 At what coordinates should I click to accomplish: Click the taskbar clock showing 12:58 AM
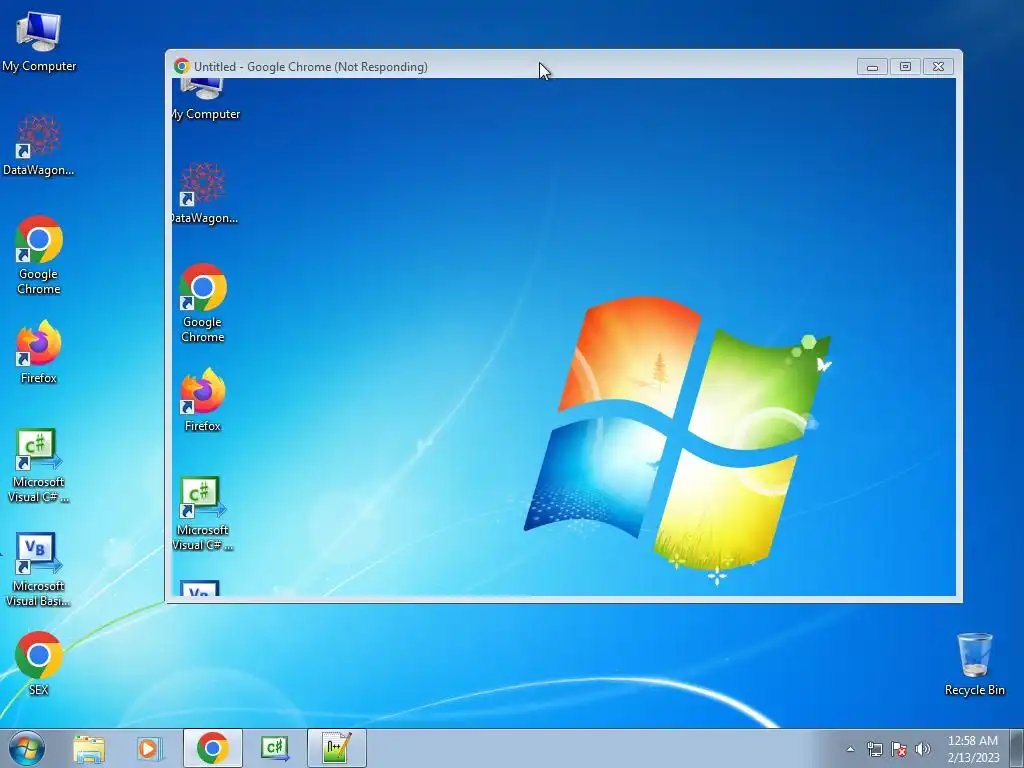point(972,749)
